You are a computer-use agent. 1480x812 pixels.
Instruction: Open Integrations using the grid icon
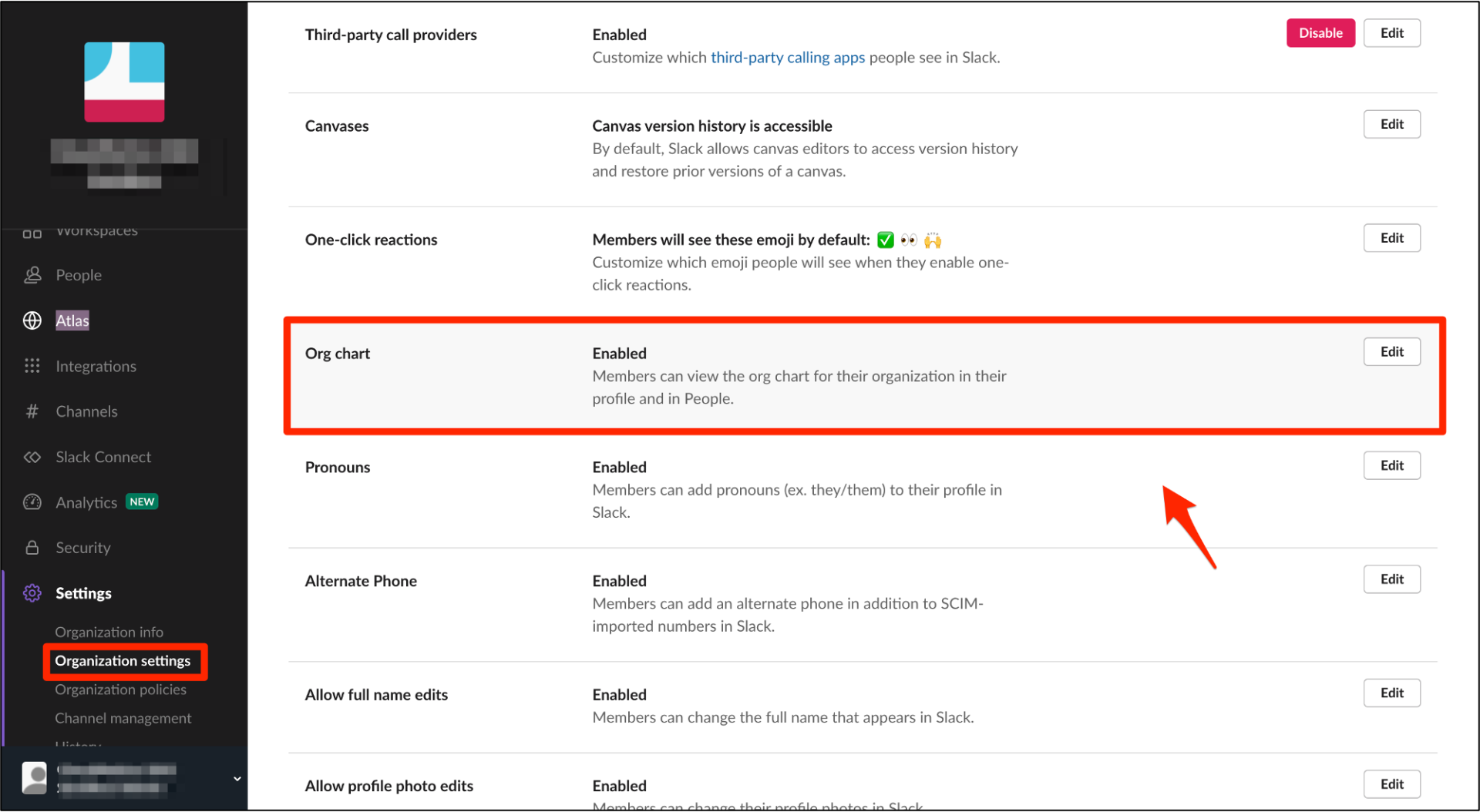tap(32, 365)
